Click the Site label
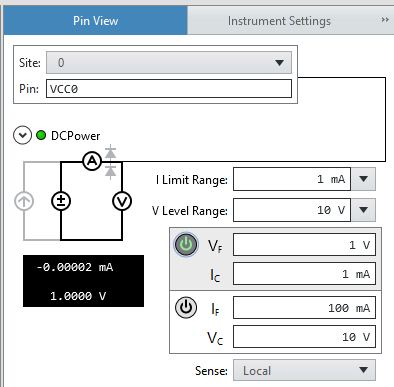The width and height of the screenshot is (394, 387). tap(30, 63)
